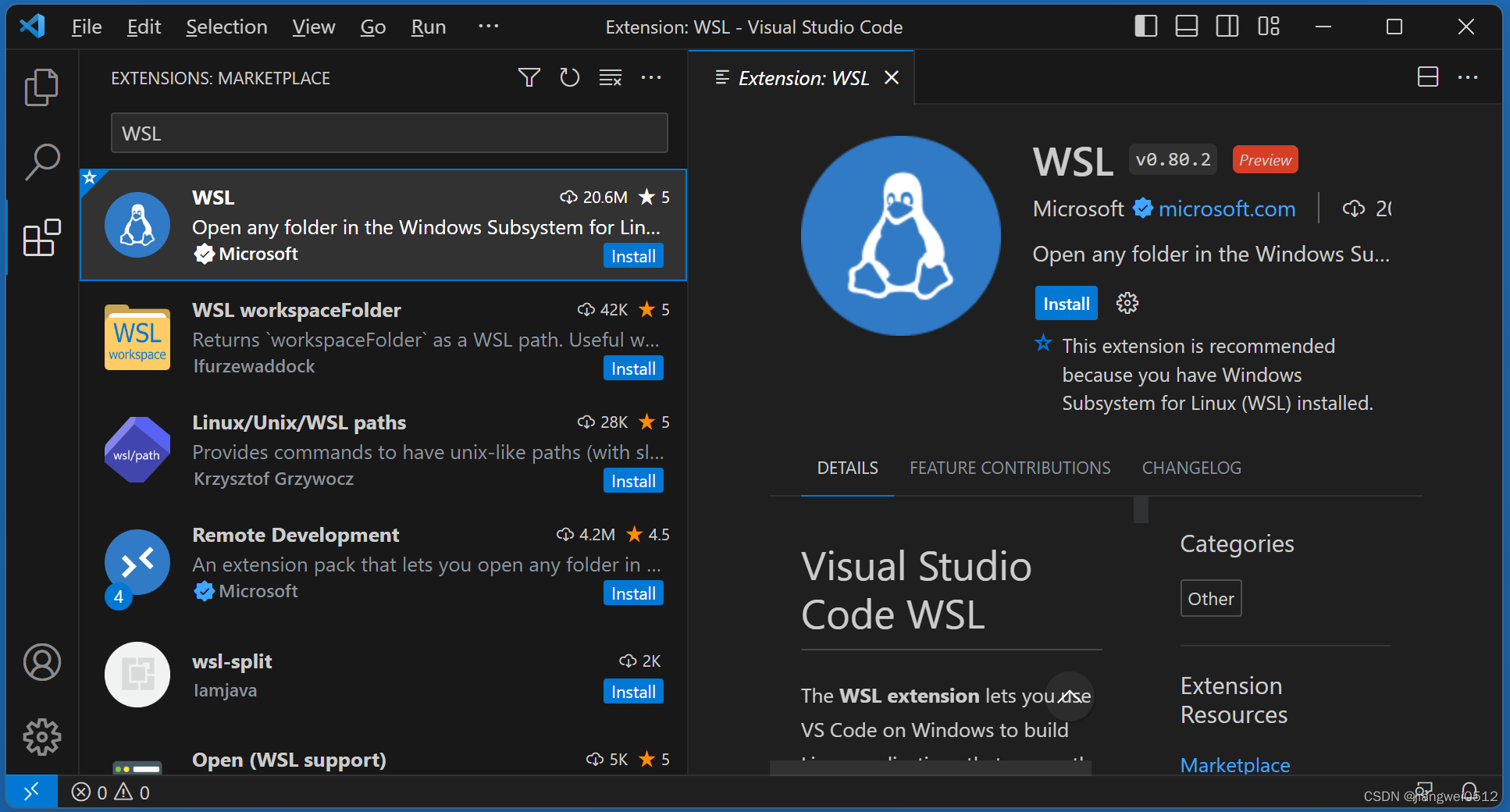The height and width of the screenshot is (812, 1510).
Task: Open the Run menu
Action: click(429, 27)
